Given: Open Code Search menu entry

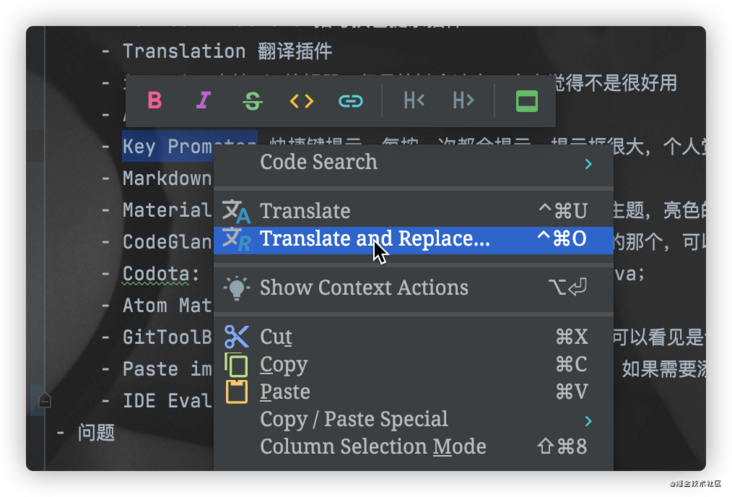Looking at the screenshot, I should click(x=413, y=162).
